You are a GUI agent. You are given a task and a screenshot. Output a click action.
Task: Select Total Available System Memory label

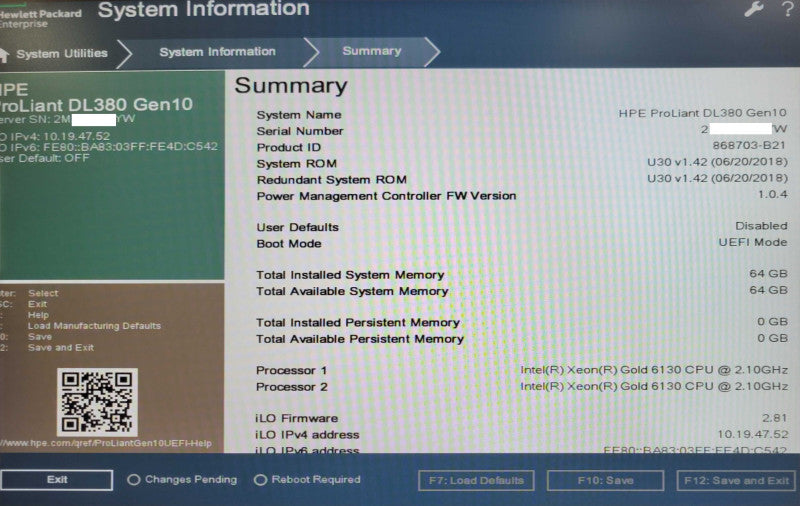pyautogui.click(x=352, y=291)
